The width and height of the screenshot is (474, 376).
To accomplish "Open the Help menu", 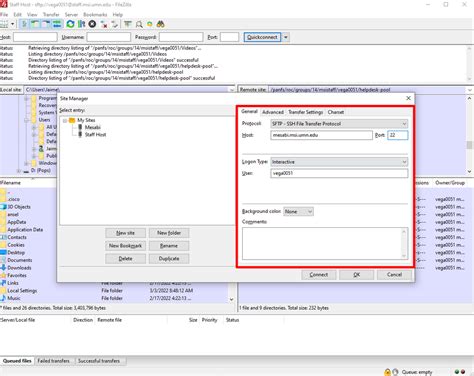I will 118,15.
